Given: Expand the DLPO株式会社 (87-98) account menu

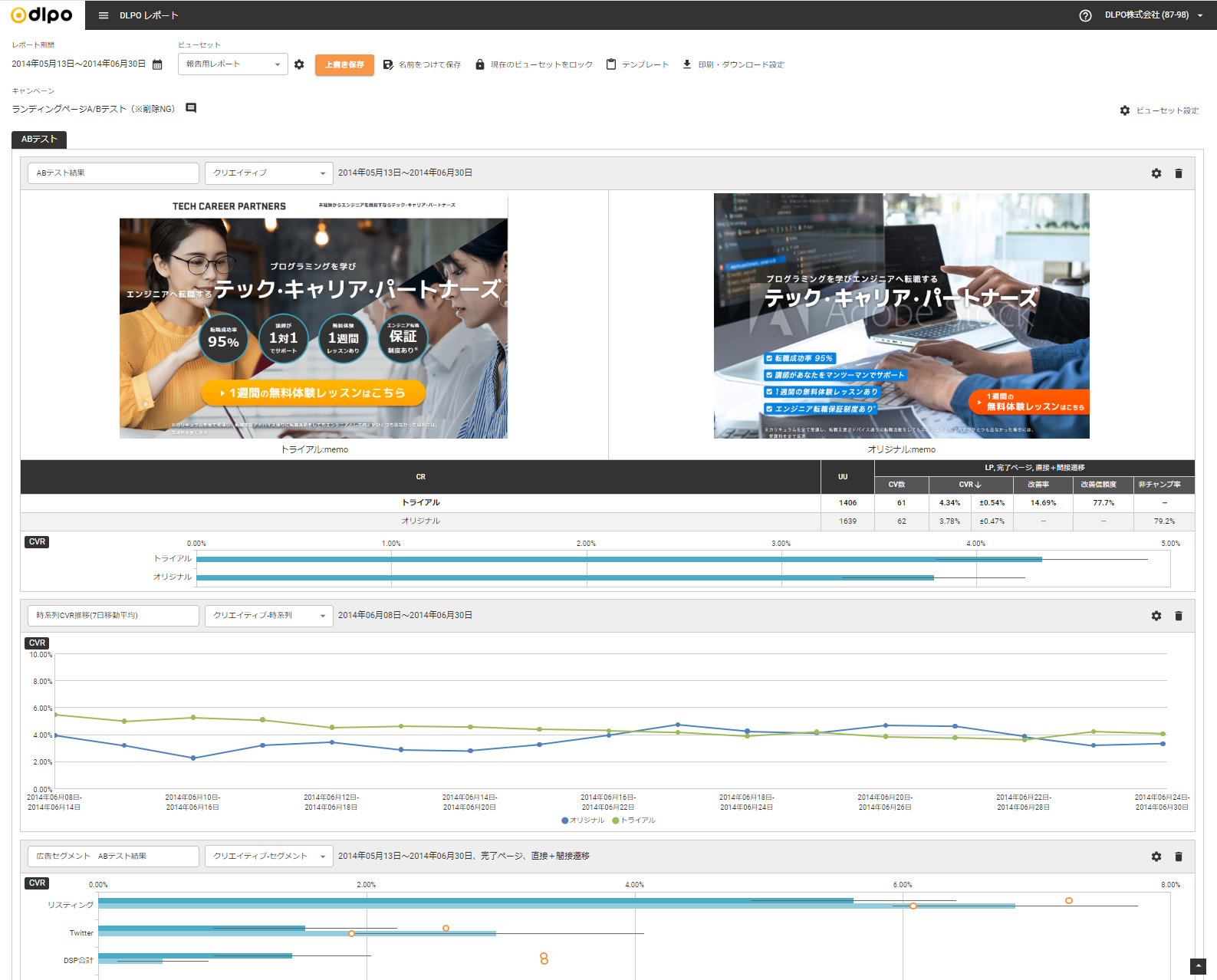Looking at the screenshot, I should 1154,15.
